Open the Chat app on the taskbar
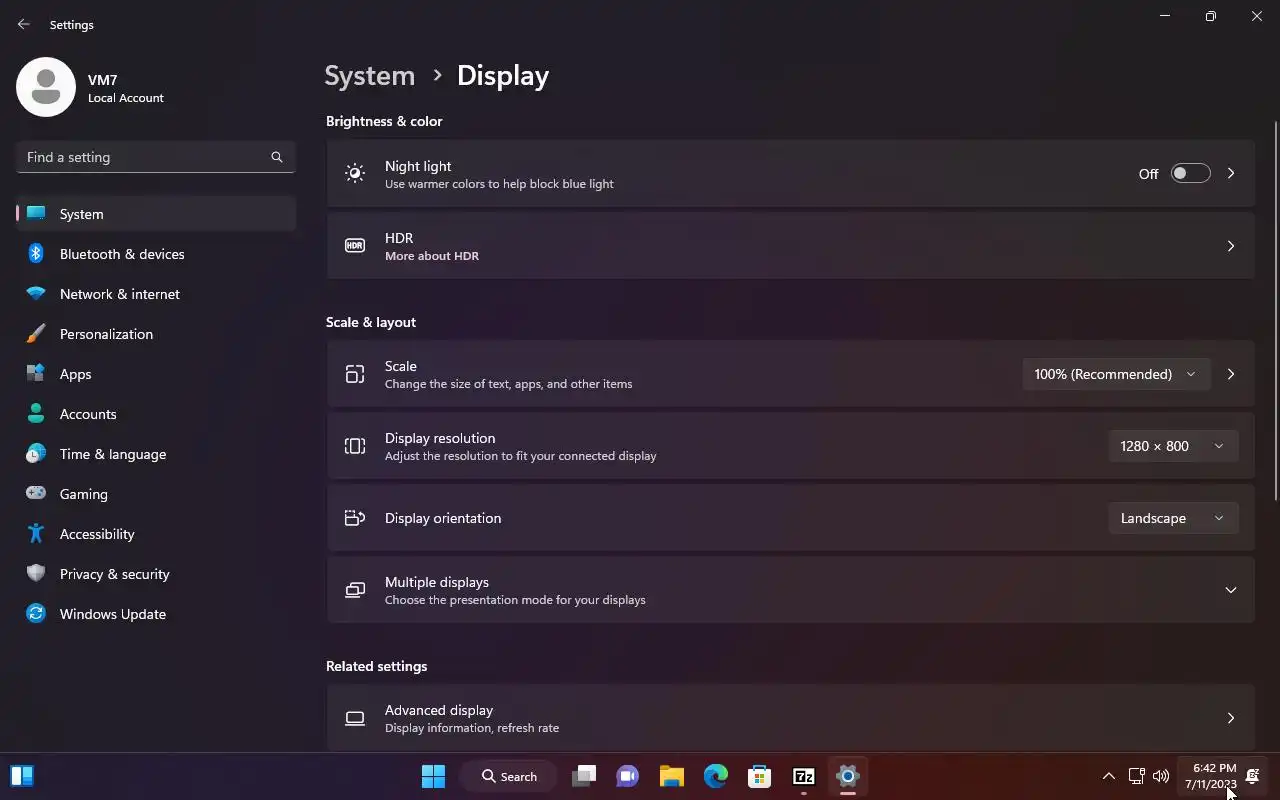The image size is (1280, 800). coord(628,776)
